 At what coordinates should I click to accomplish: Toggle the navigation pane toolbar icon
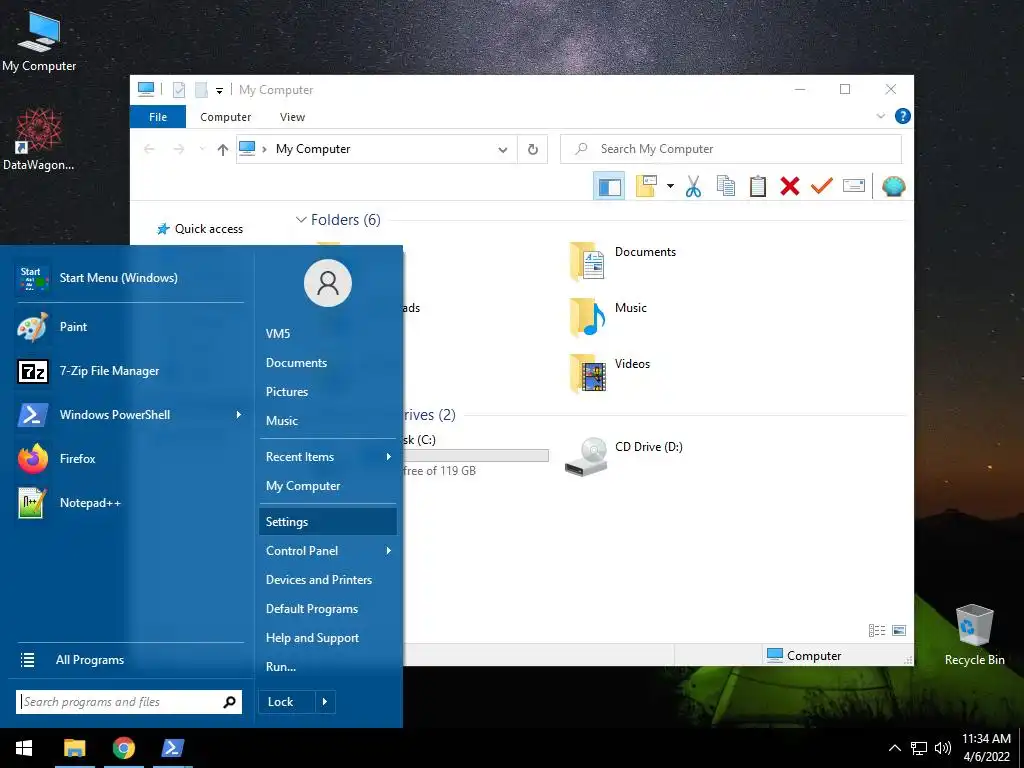(609, 186)
